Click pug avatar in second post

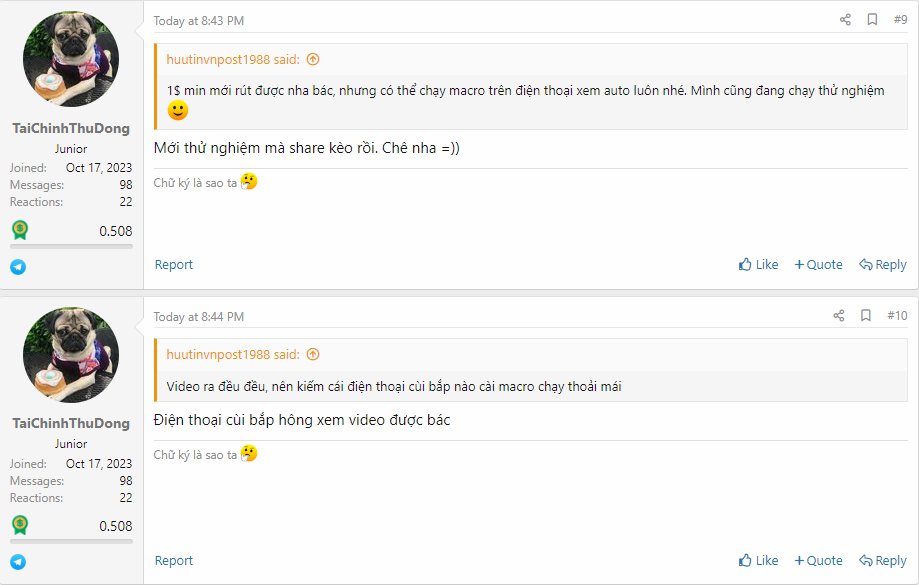pyautogui.click(x=71, y=354)
